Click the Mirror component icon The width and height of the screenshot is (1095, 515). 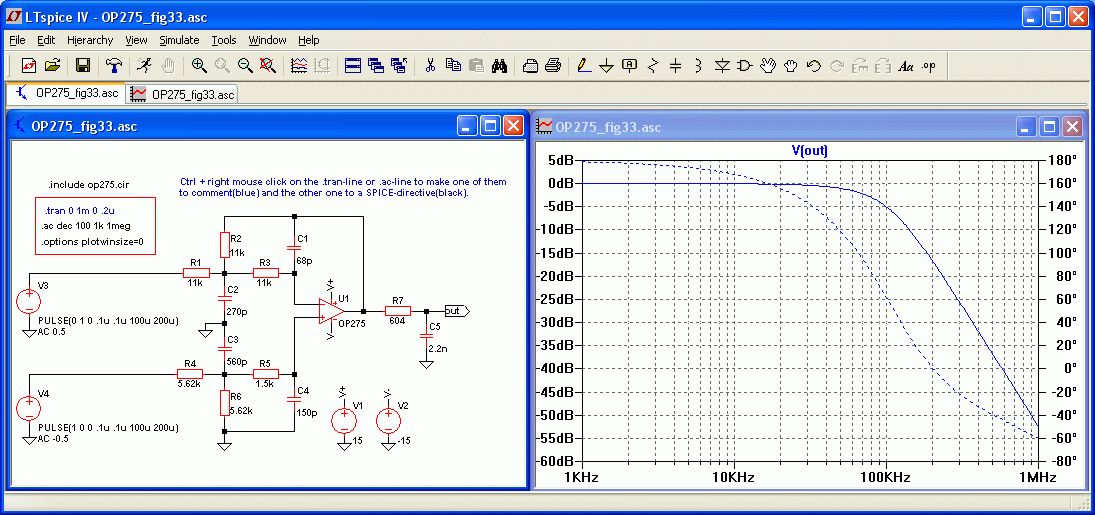pyautogui.click(x=882, y=66)
